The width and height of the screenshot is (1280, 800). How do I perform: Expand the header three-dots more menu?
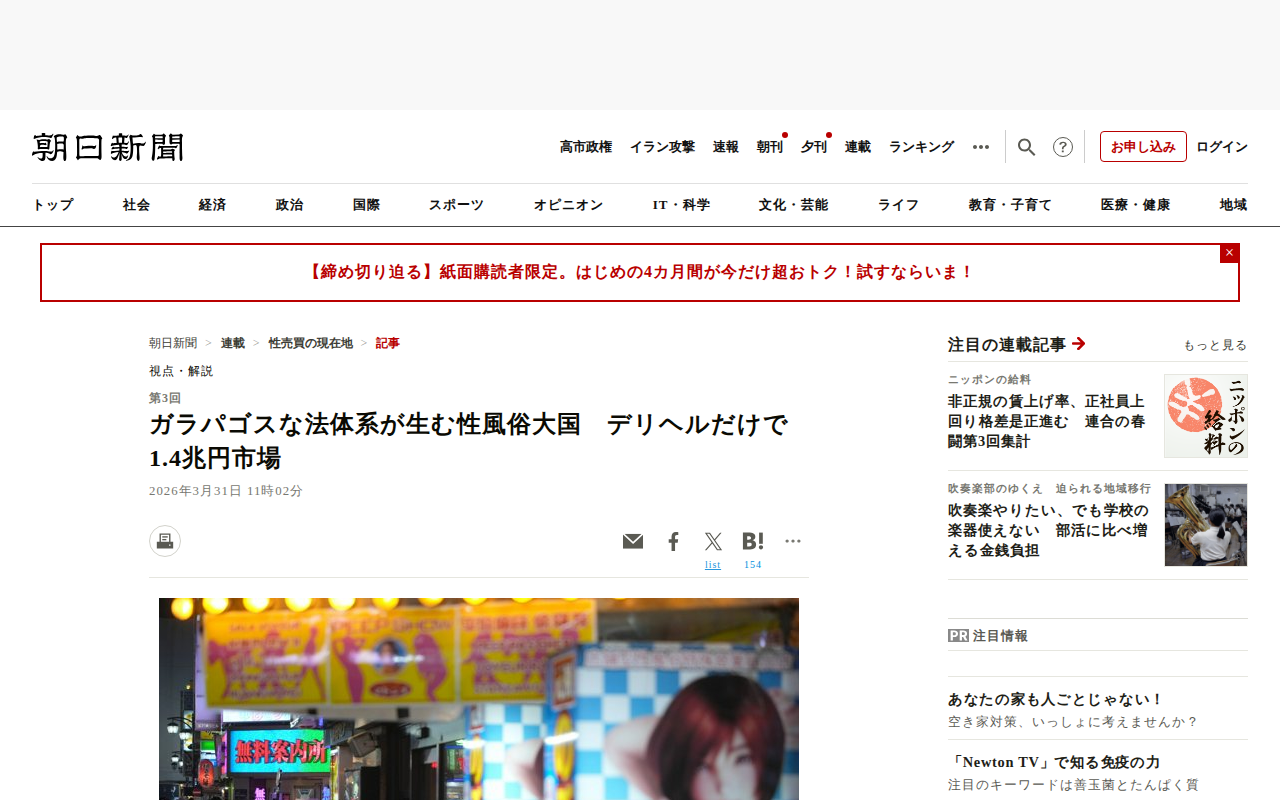tap(981, 147)
